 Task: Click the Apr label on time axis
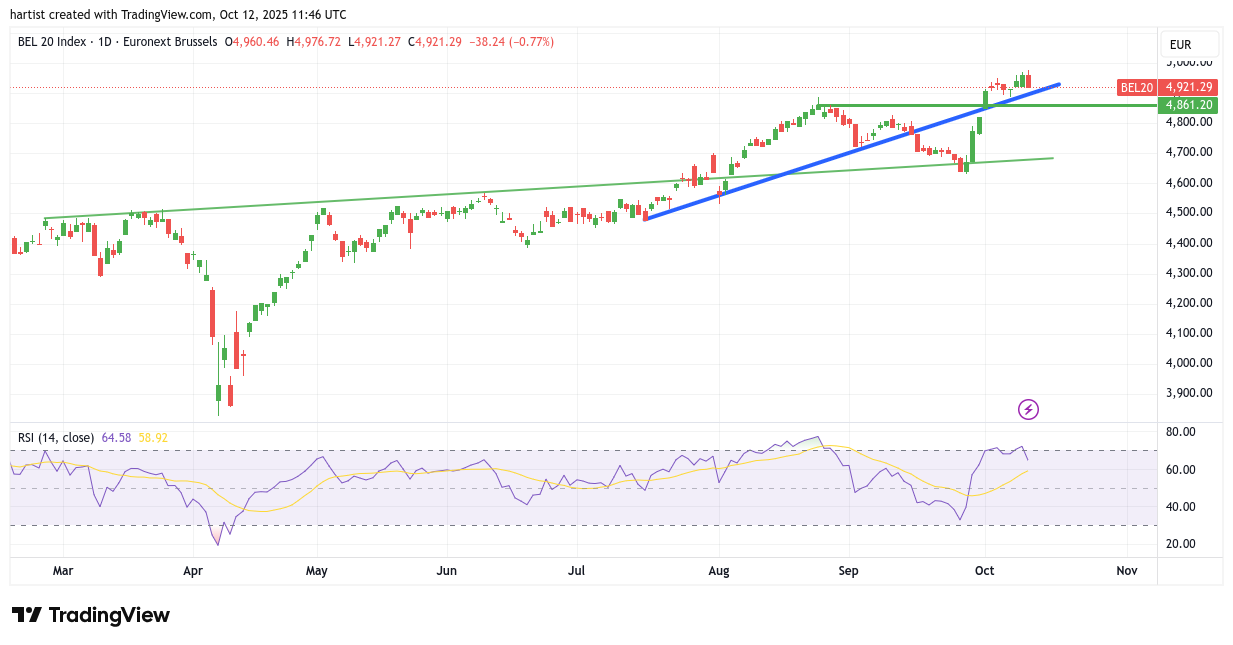(x=193, y=571)
